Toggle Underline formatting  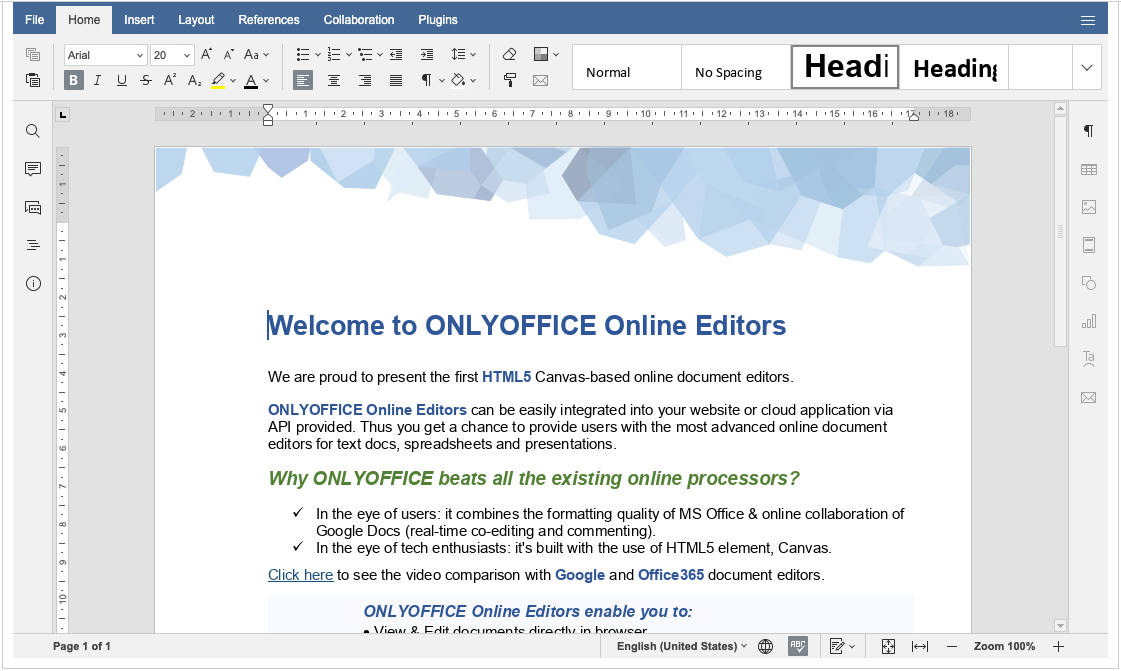click(x=122, y=80)
